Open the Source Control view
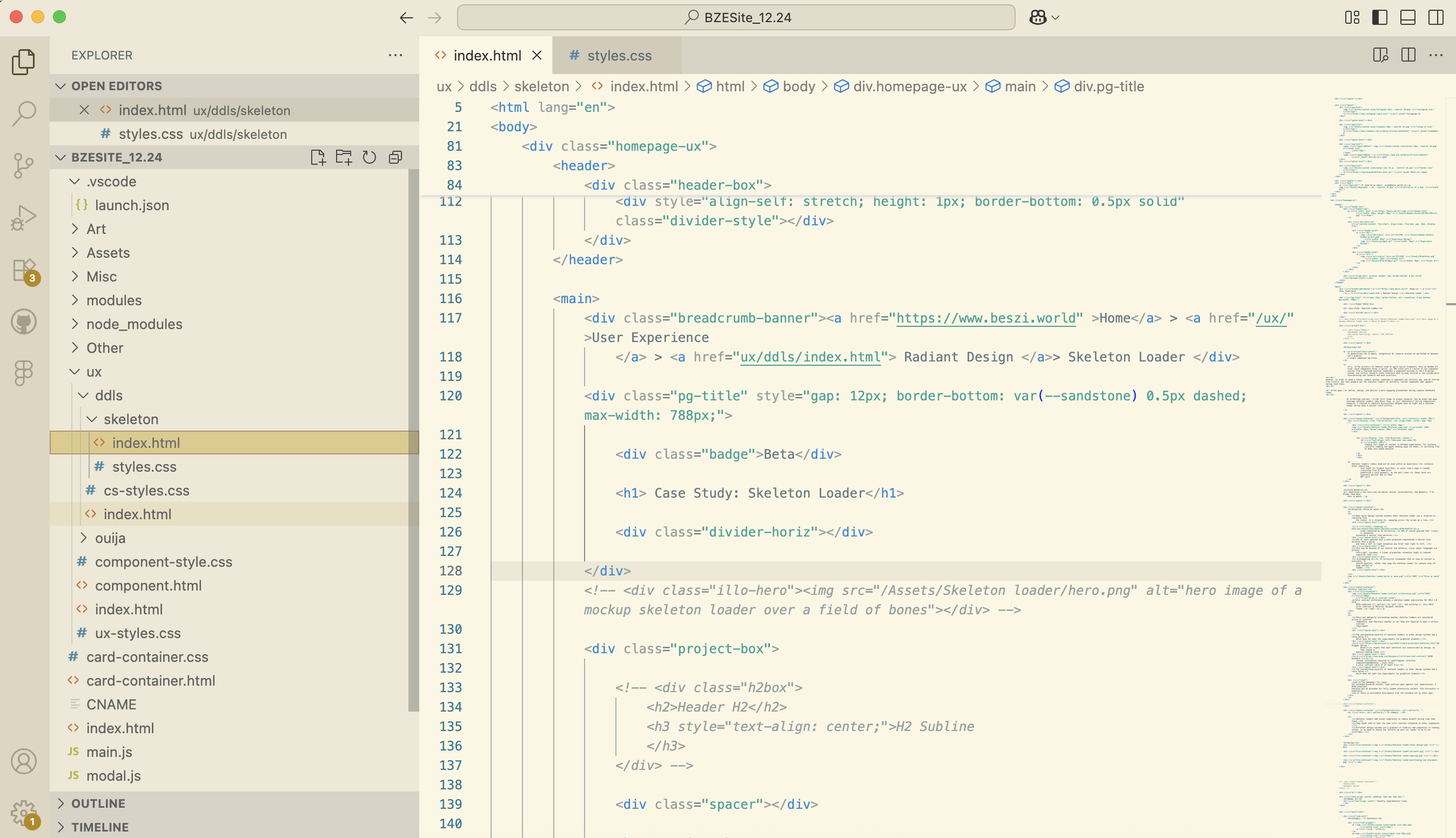This screenshot has height=838, width=1456. pos(23,165)
